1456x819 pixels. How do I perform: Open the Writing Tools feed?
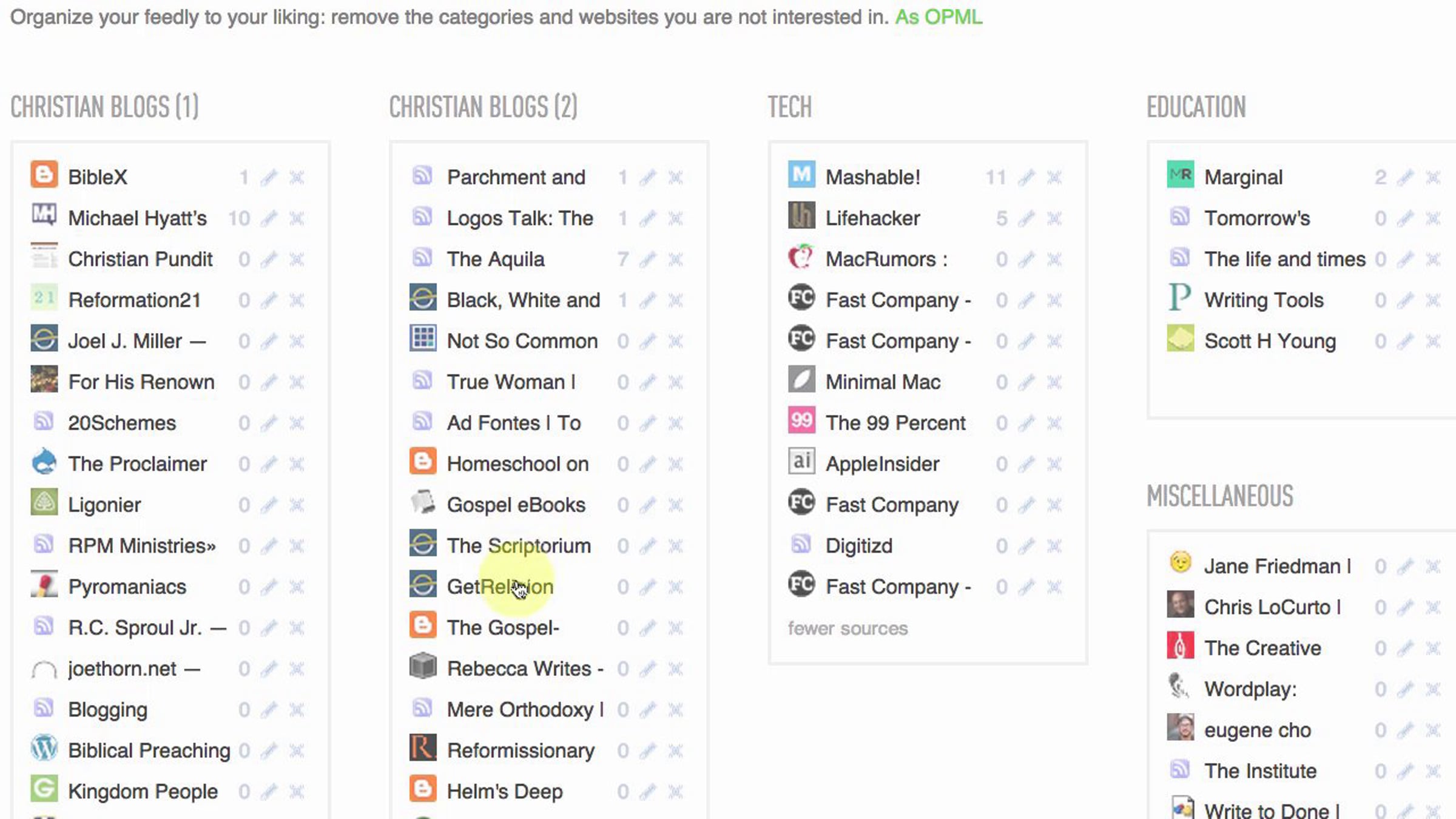(x=1264, y=300)
